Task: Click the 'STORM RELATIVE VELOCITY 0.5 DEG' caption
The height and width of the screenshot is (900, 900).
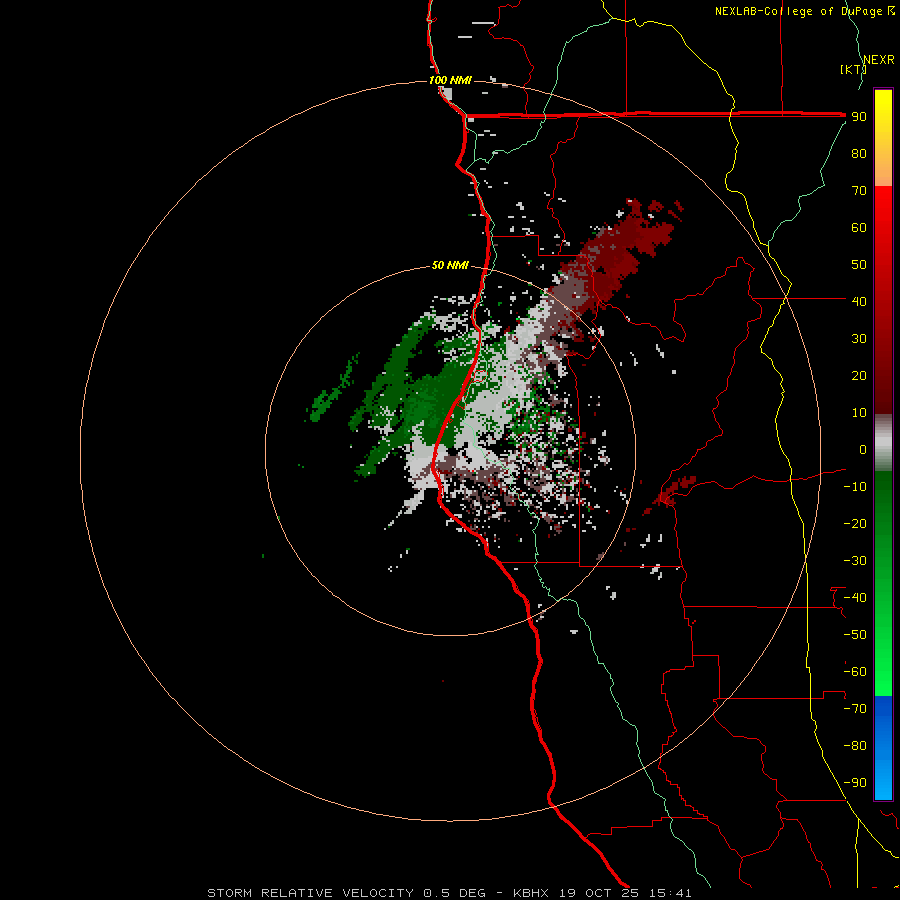Action: coord(346,893)
